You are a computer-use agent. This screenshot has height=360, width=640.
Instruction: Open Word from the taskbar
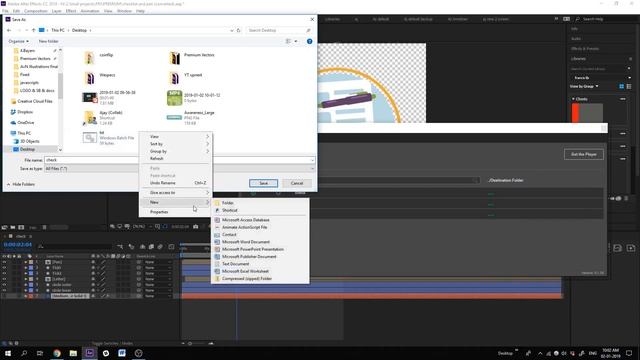122,353
